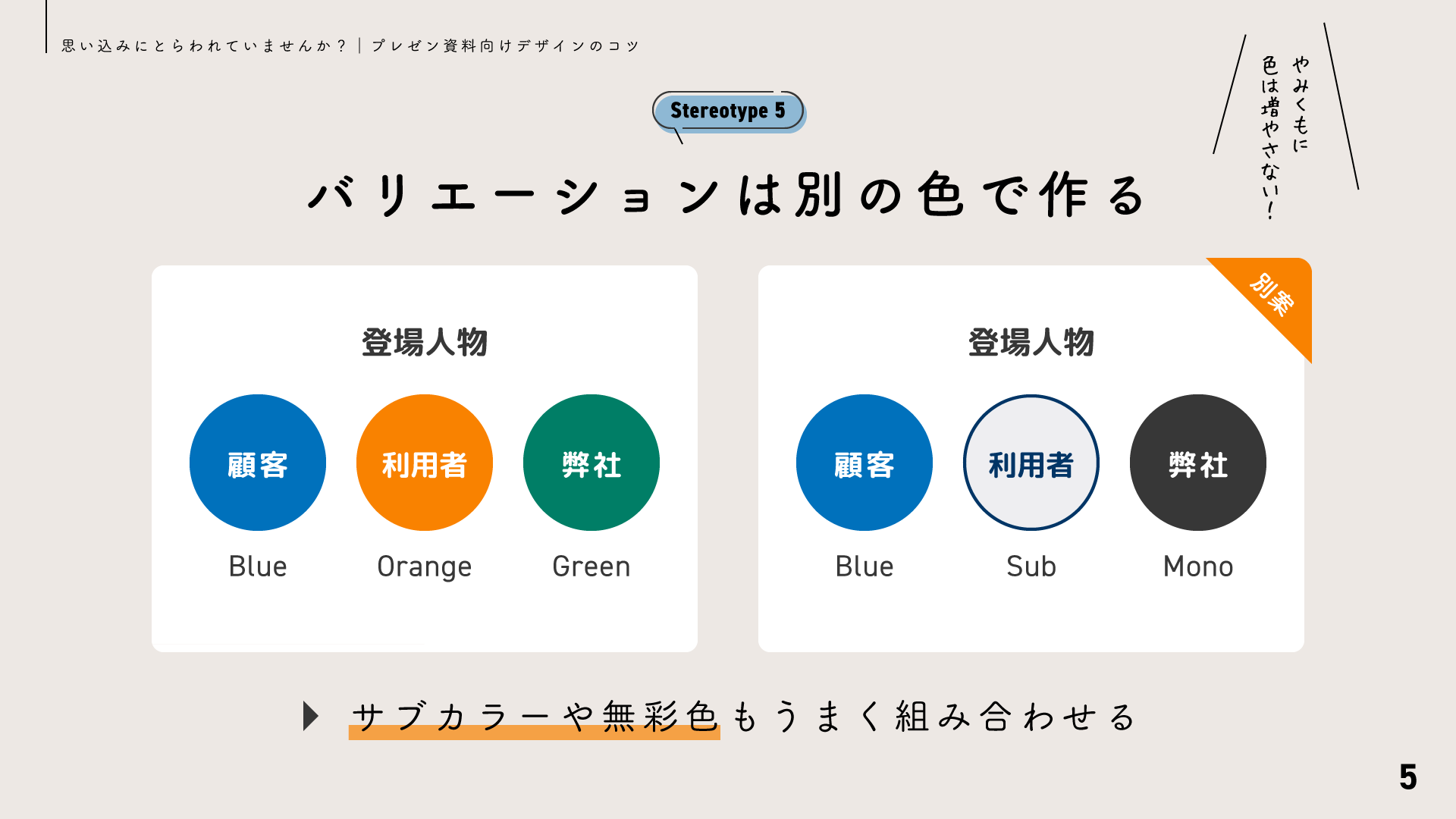Image resolution: width=1456 pixels, height=819 pixels.
Task: Select the blue 顧客 circle in left card
Action: click(x=258, y=463)
